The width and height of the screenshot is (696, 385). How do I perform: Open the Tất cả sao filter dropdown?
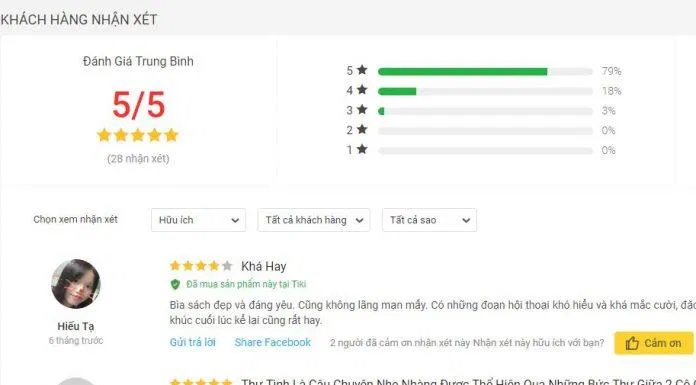click(x=429, y=220)
